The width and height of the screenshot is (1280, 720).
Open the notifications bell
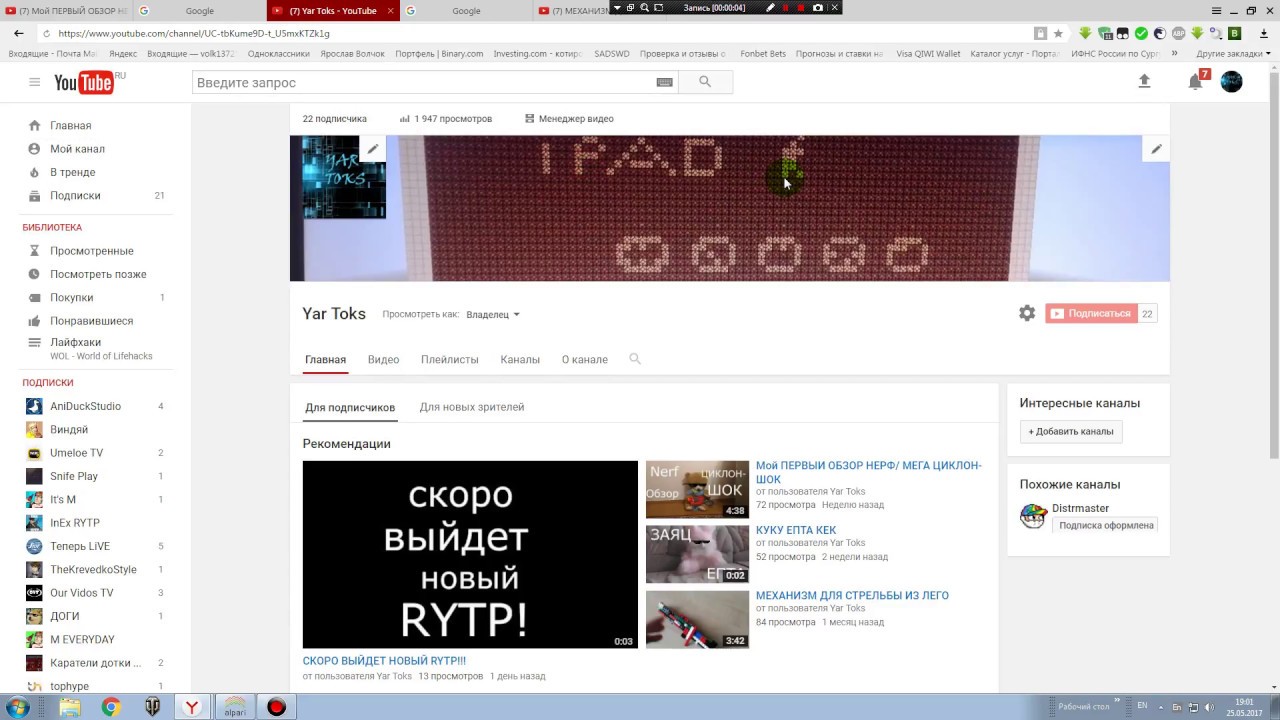click(1195, 82)
